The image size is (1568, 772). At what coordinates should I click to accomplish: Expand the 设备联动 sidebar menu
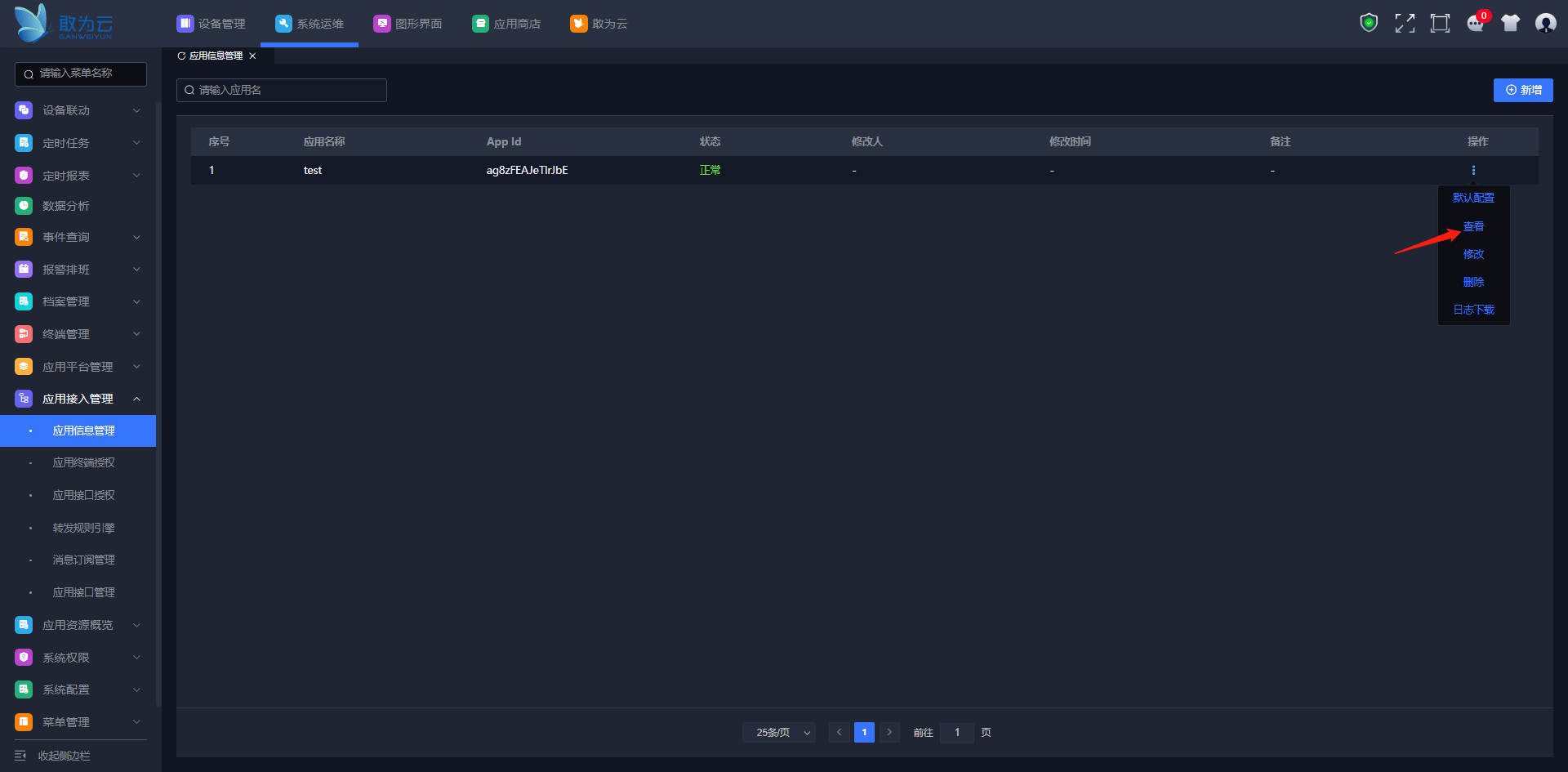point(78,110)
